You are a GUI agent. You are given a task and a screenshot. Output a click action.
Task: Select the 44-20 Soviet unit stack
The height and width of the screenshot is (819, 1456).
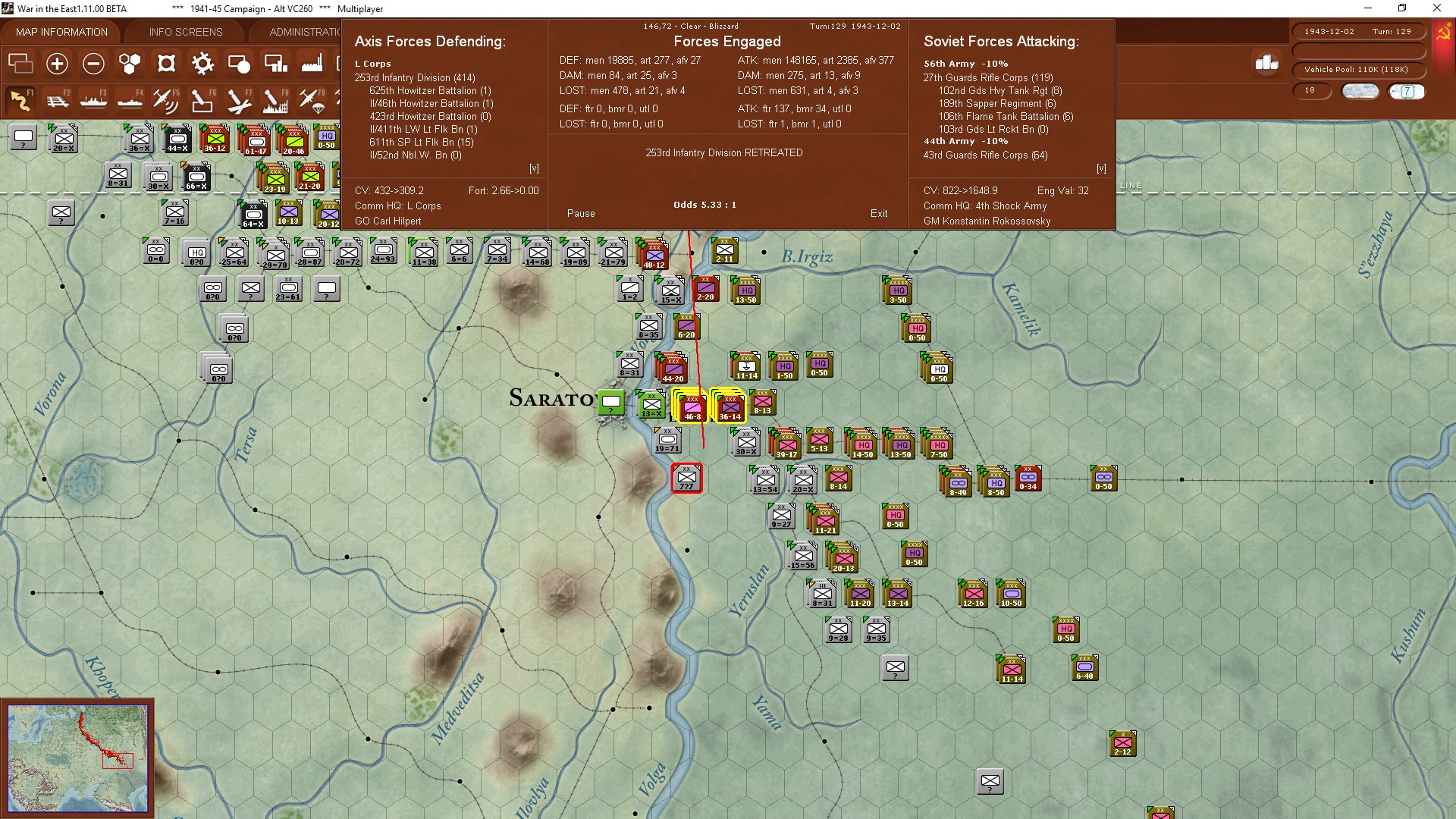673,369
